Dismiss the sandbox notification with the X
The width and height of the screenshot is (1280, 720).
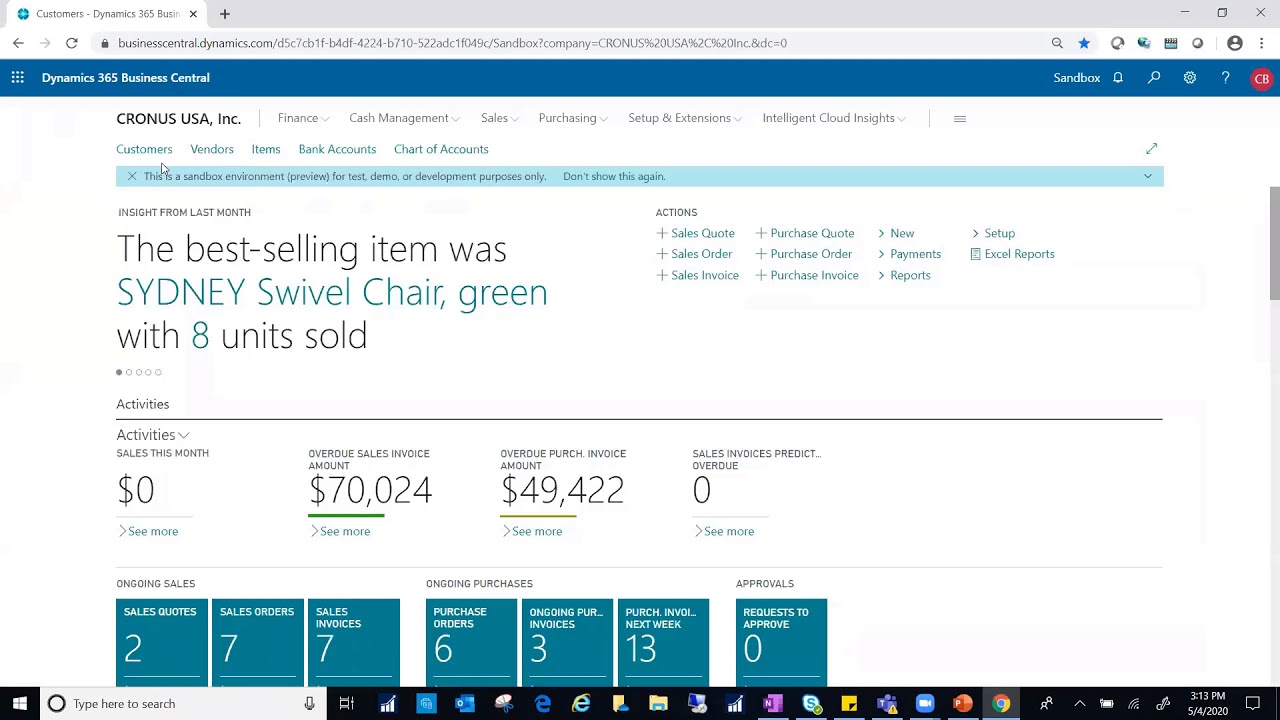tap(131, 176)
